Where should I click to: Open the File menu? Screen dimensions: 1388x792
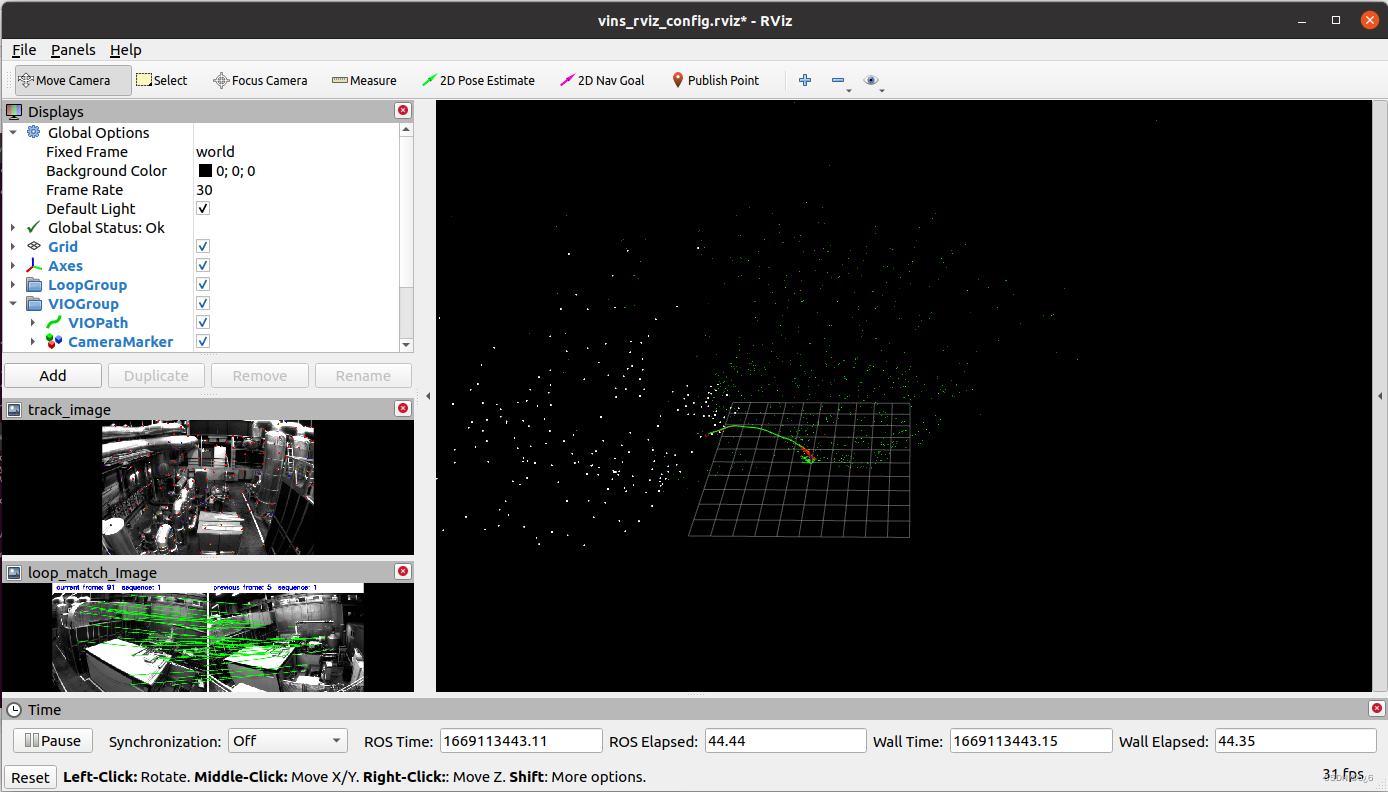click(x=23, y=49)
